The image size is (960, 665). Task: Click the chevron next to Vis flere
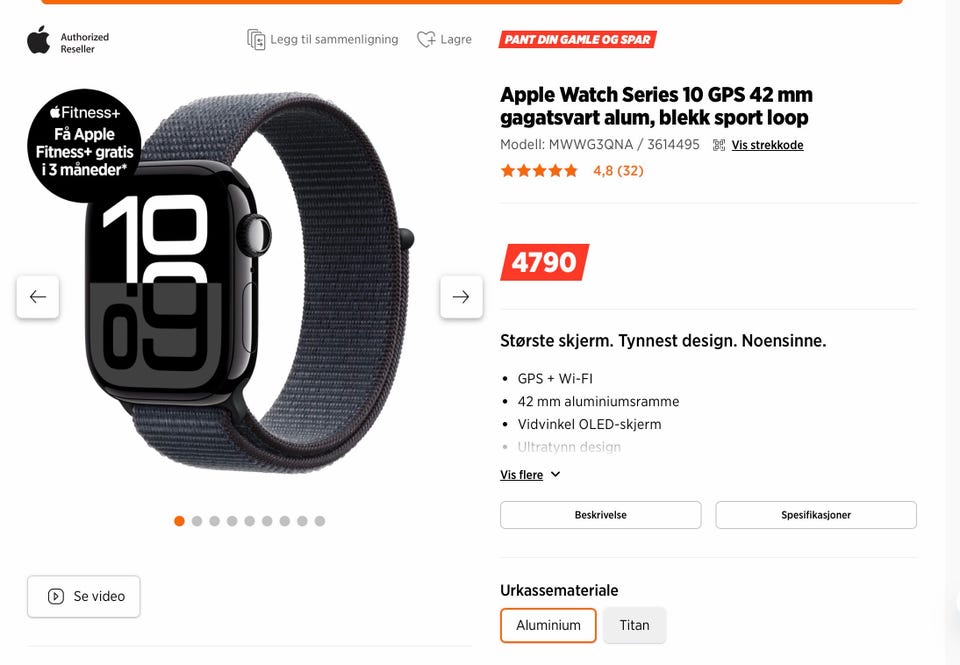[555, 475]
